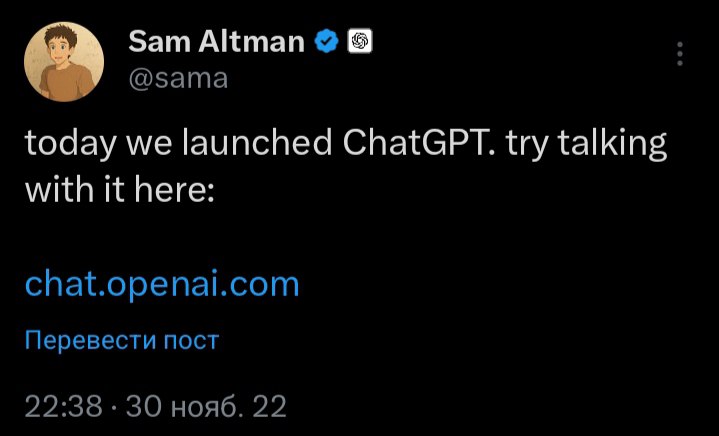Open the @sama handle profile
The image size is (719, 436).
click(x=178, y=77)
